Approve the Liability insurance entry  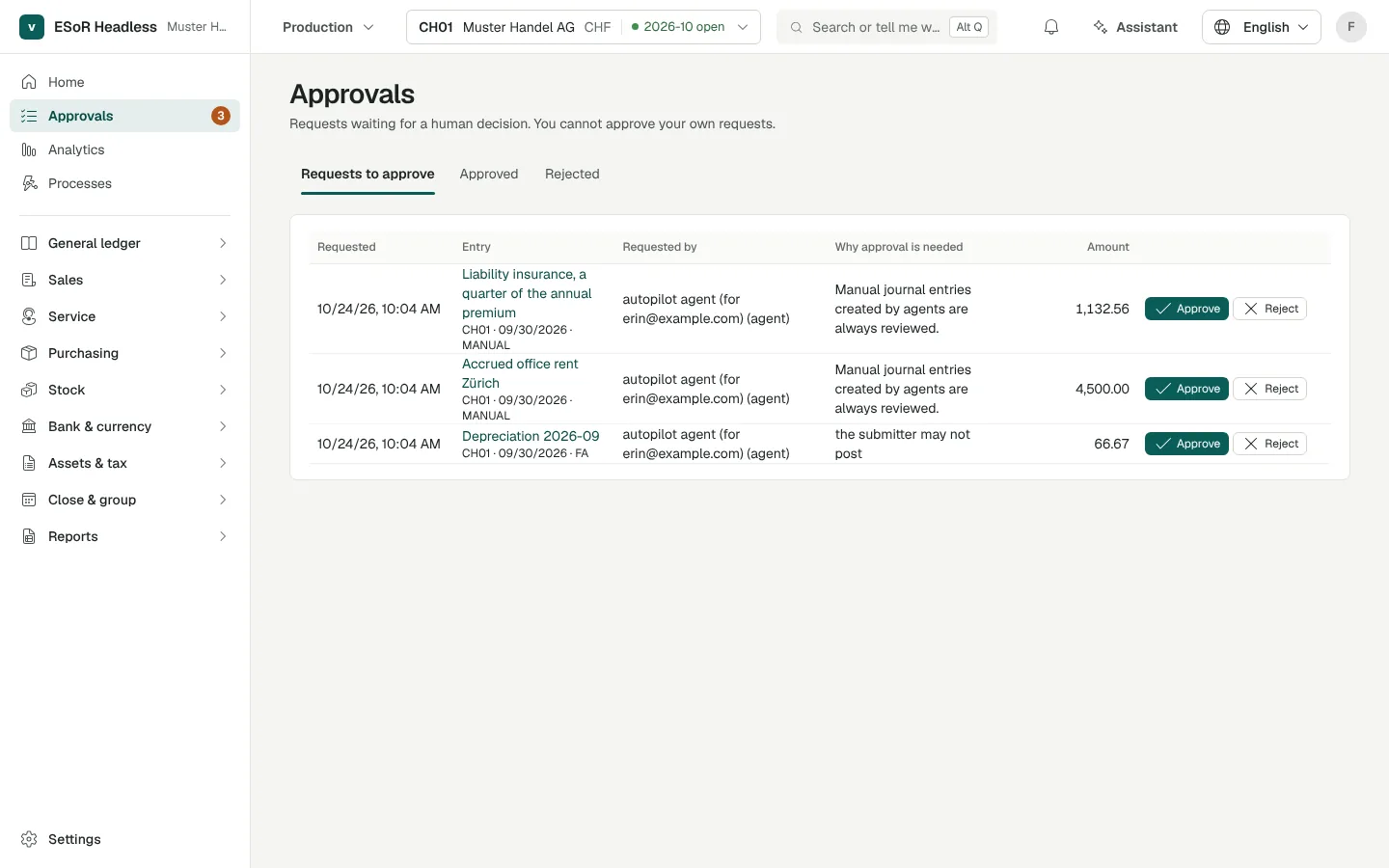coord(1186,309)
